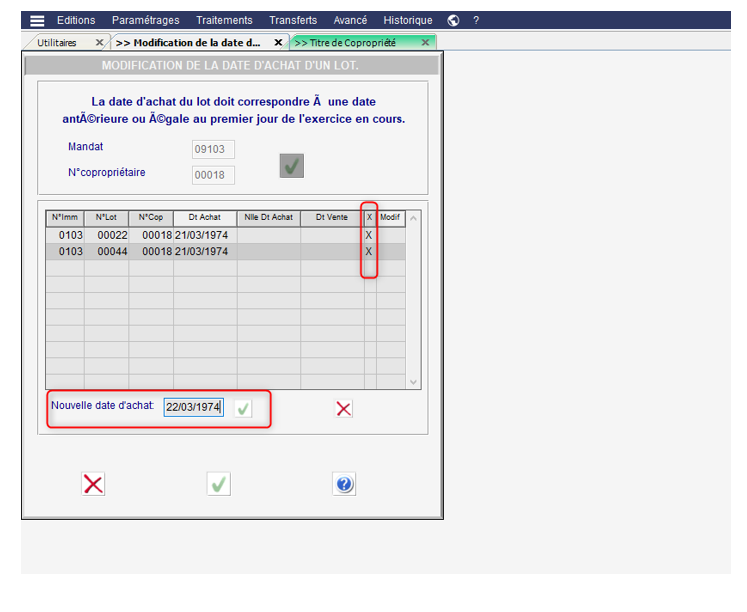Switch to the Utilitaires tab
Image resolution: width=747 pixels, height=612 pixels.
(57, 43)
